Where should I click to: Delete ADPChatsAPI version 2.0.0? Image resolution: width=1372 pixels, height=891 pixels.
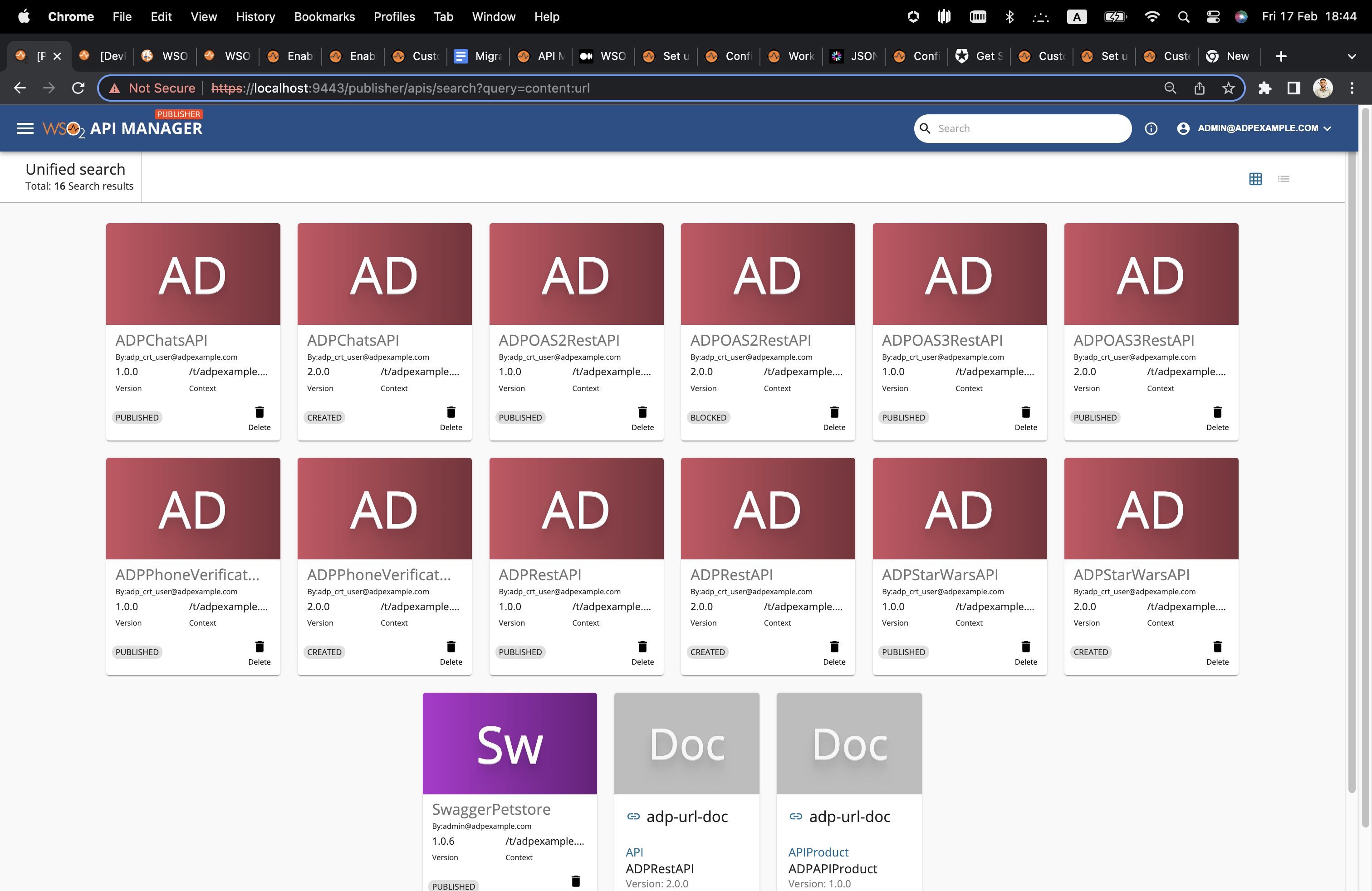pyautogui.click(x=451, y=418)
